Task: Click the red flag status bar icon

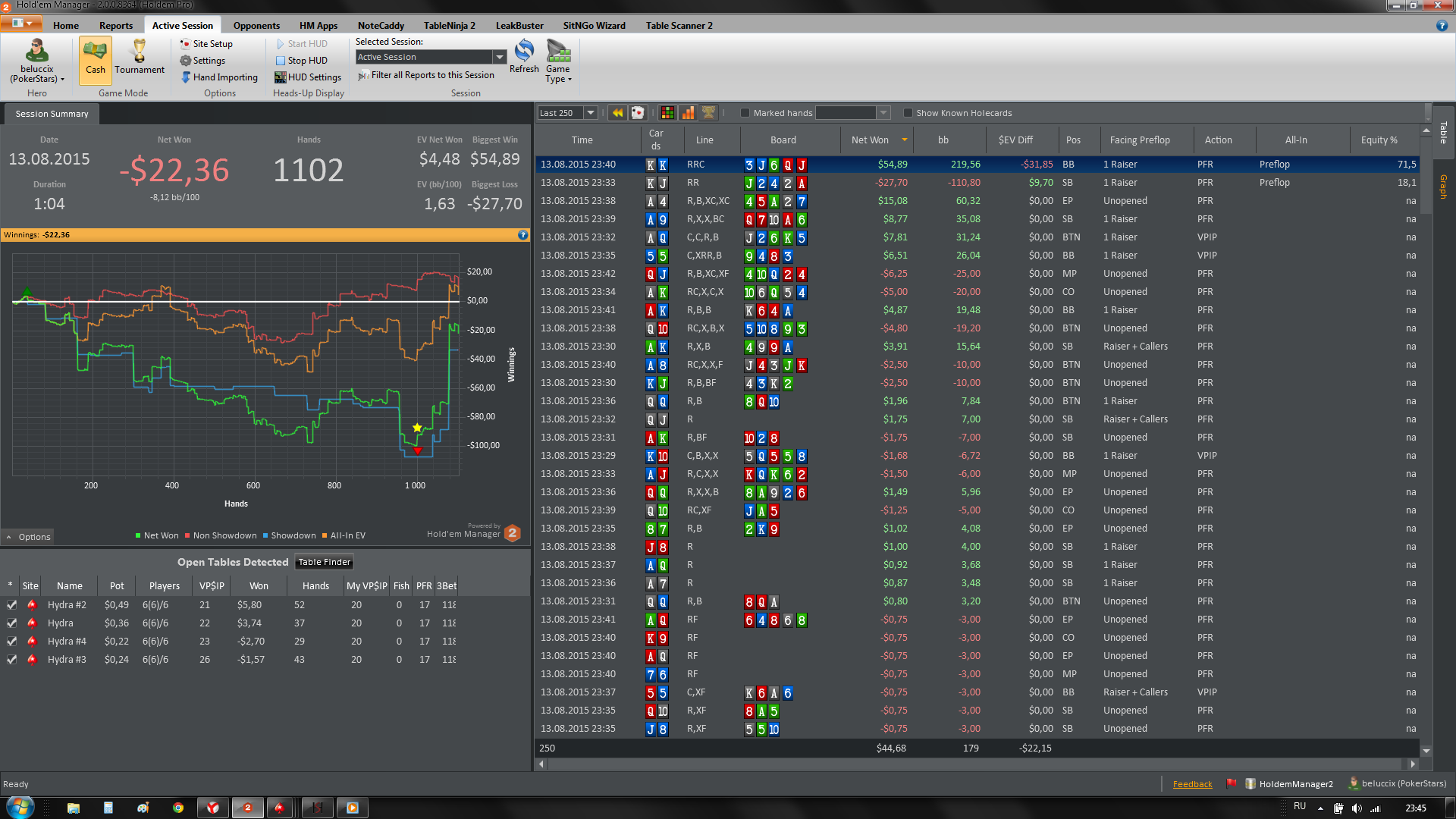Action: (1232, 784)
